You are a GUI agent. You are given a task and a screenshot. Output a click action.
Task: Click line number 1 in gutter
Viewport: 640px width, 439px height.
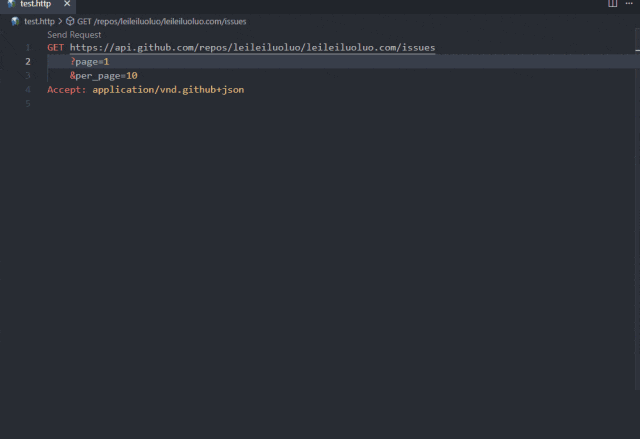pyautogui.click(x=28, y=48)
